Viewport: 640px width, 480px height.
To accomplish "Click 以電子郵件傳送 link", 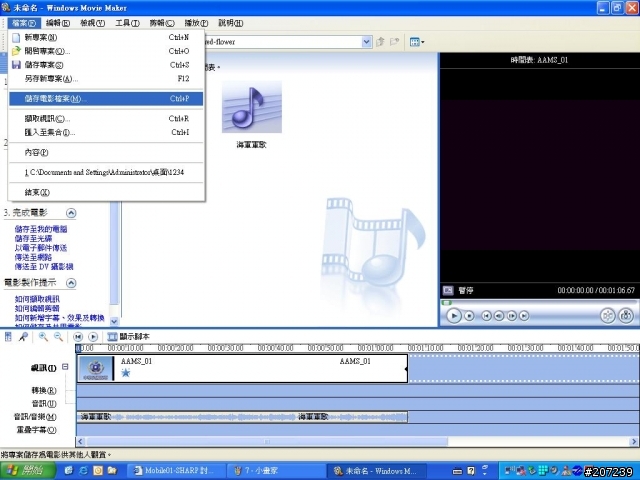I will [41, 248].
